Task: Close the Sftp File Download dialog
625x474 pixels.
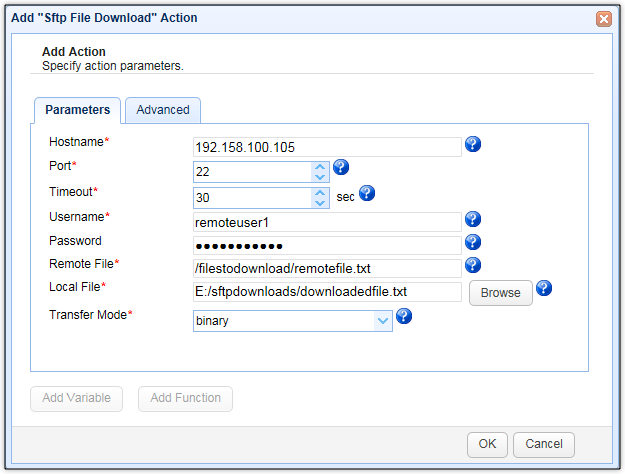Action: pos(603,18)
